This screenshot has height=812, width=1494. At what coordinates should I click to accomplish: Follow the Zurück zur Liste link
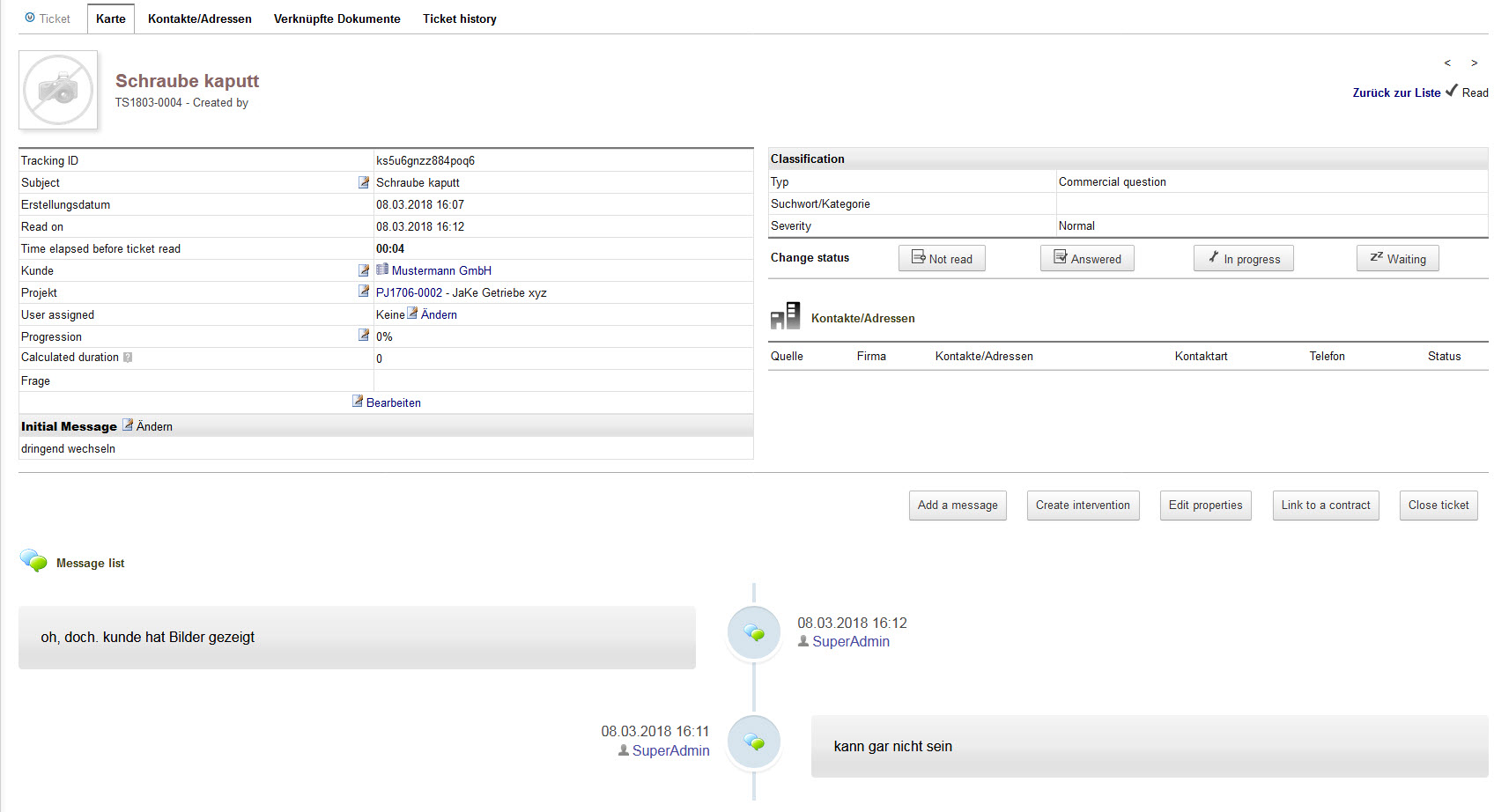(1396, 92)
